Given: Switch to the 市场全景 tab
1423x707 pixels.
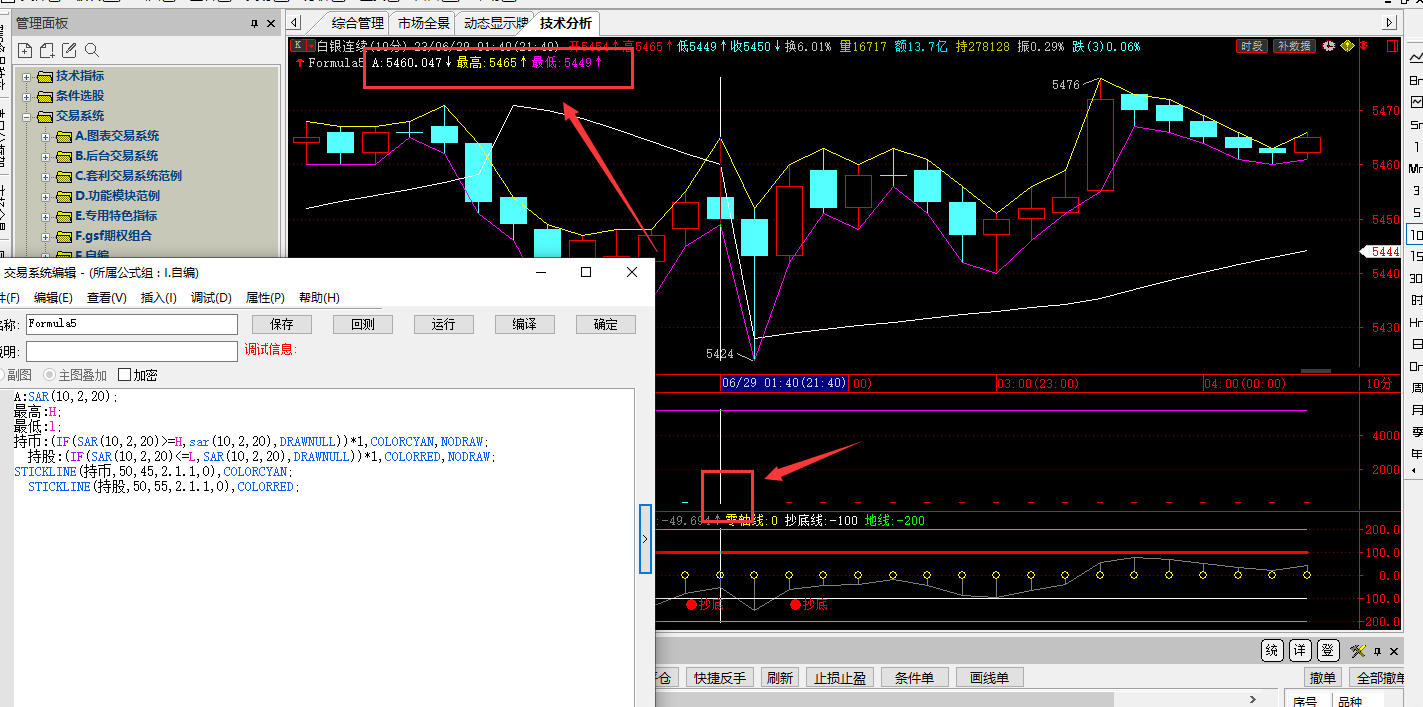Looking at the screenshot, I should coord(424,23).
